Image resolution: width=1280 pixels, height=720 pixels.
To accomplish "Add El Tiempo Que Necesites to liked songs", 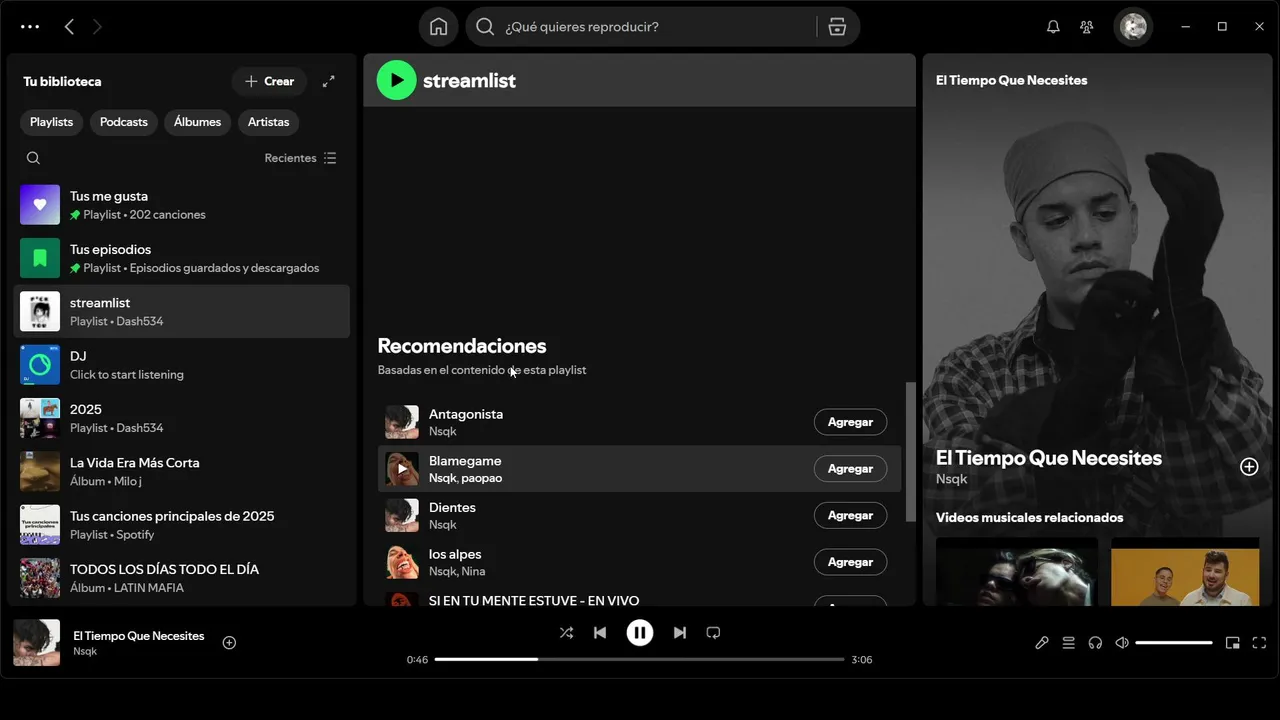I will [229, 643].
